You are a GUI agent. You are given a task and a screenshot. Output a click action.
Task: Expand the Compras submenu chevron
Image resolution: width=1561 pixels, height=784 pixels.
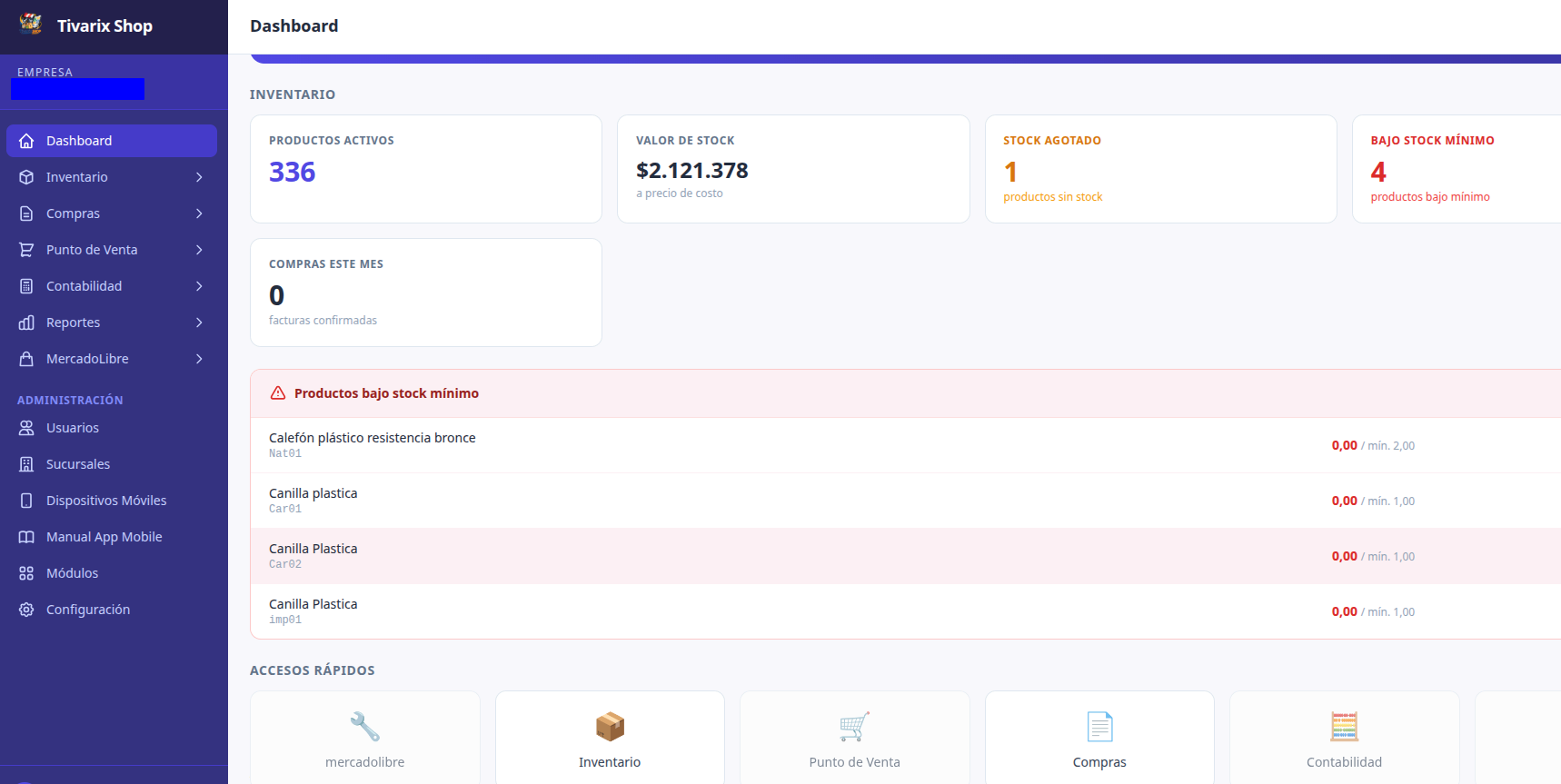199,213
